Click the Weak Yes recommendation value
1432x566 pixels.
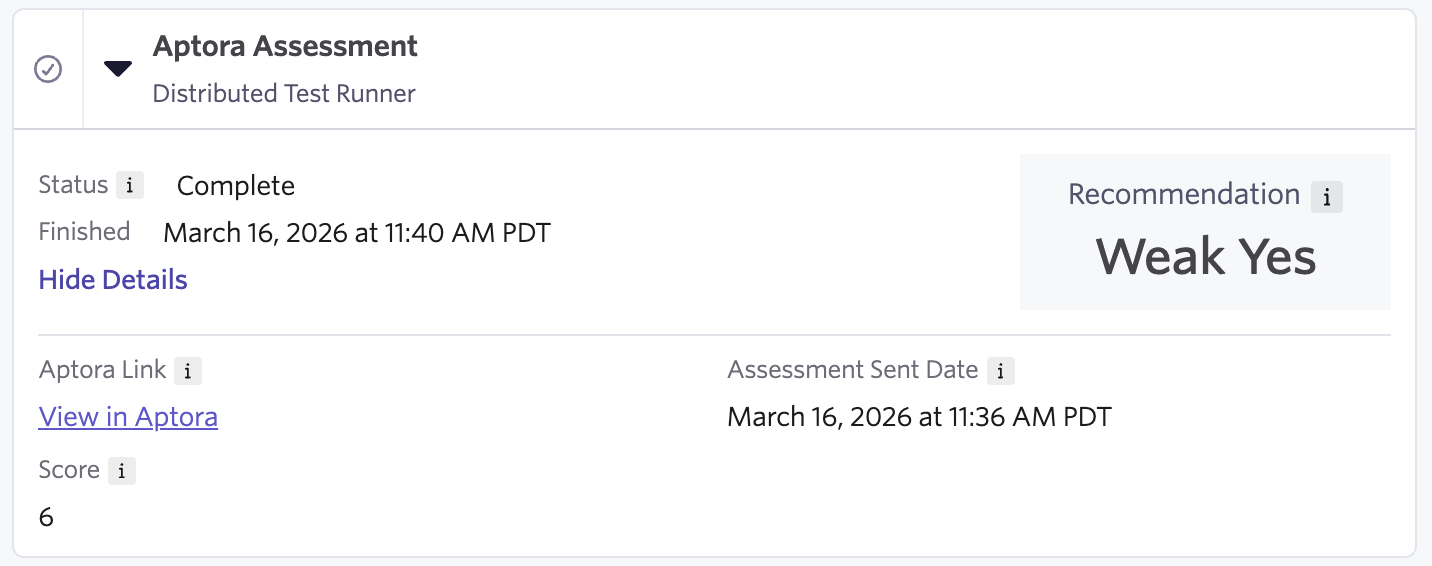(1205, 256)
